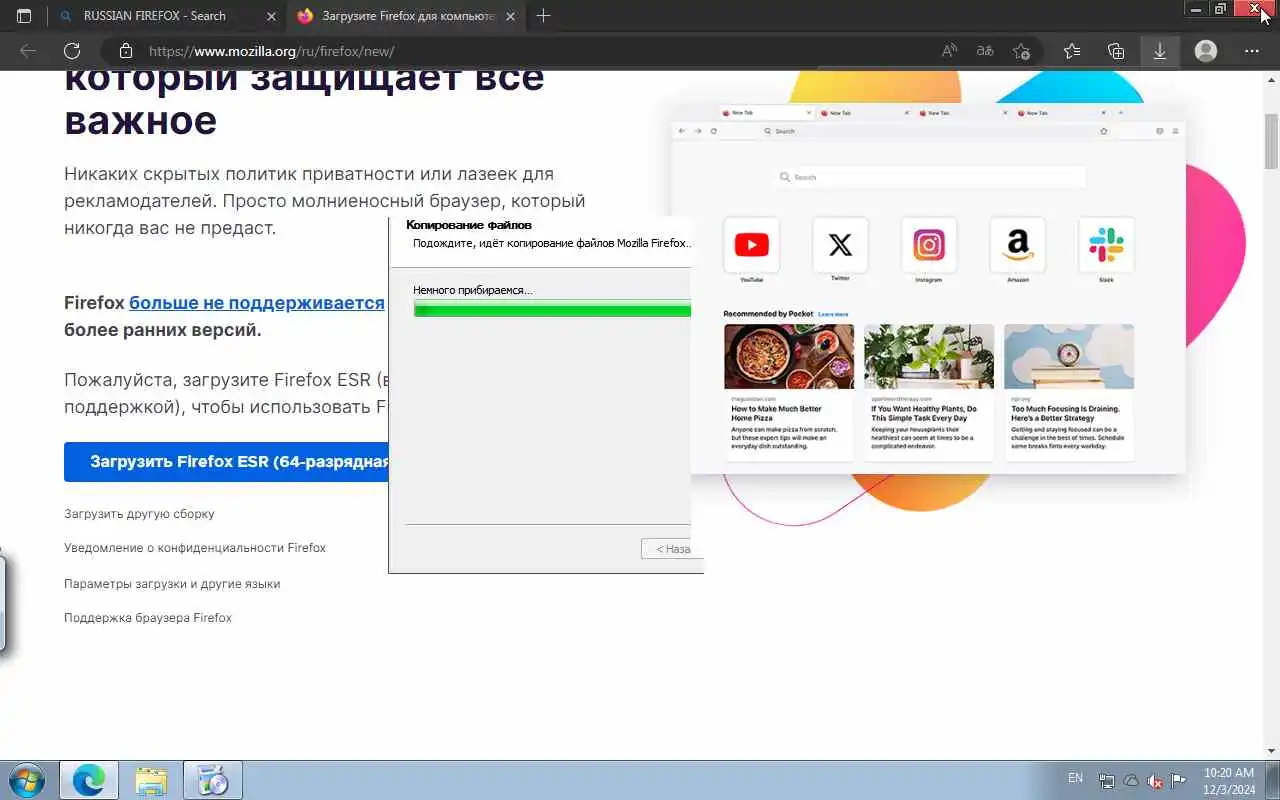
Task: Open Уведомление о конфиденциальности Firefox link
Action: coord(195,548)
